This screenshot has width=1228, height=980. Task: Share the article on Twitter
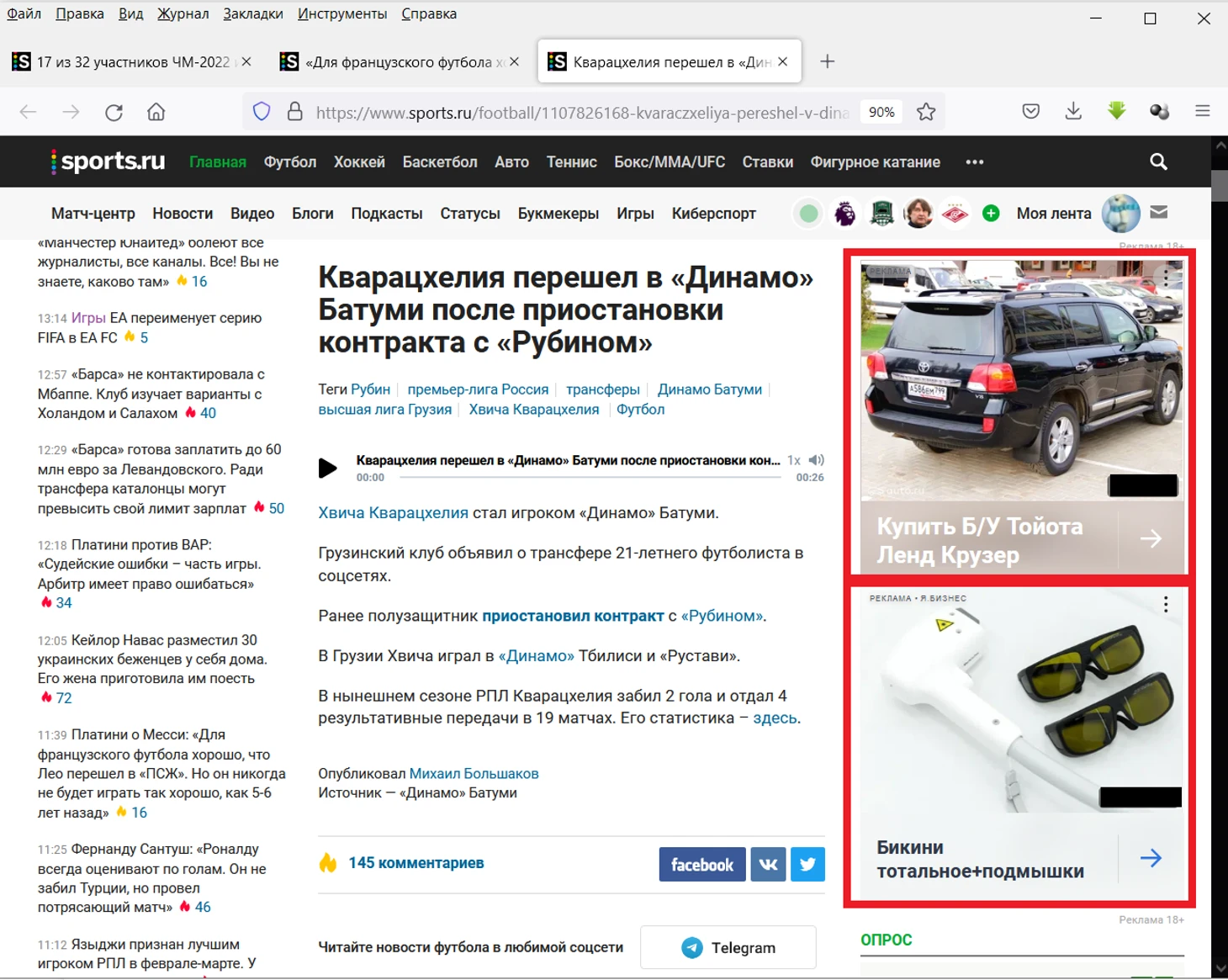[807, 865]
